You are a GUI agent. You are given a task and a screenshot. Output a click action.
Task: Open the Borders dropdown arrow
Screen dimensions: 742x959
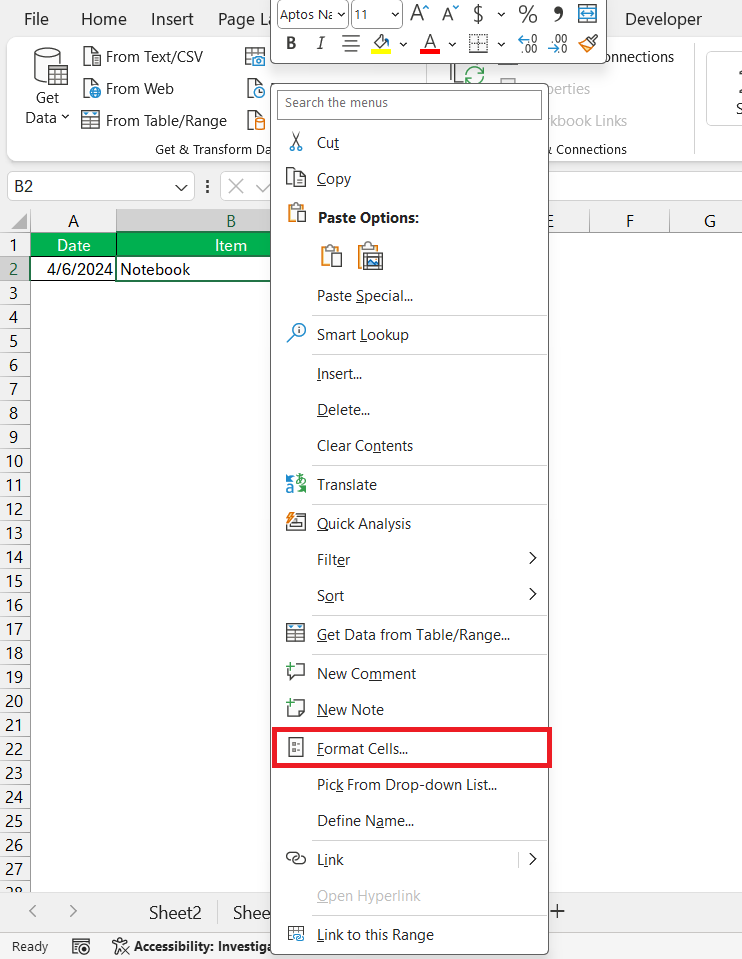pyautogui.click(x=501, y=44)
